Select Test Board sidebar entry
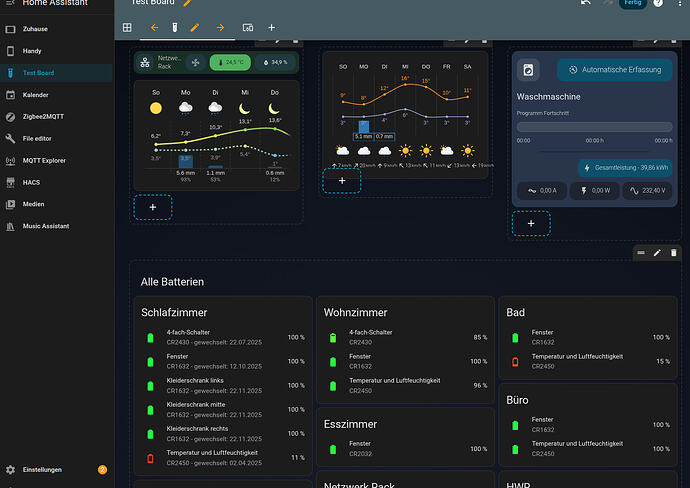 point(56,73)
